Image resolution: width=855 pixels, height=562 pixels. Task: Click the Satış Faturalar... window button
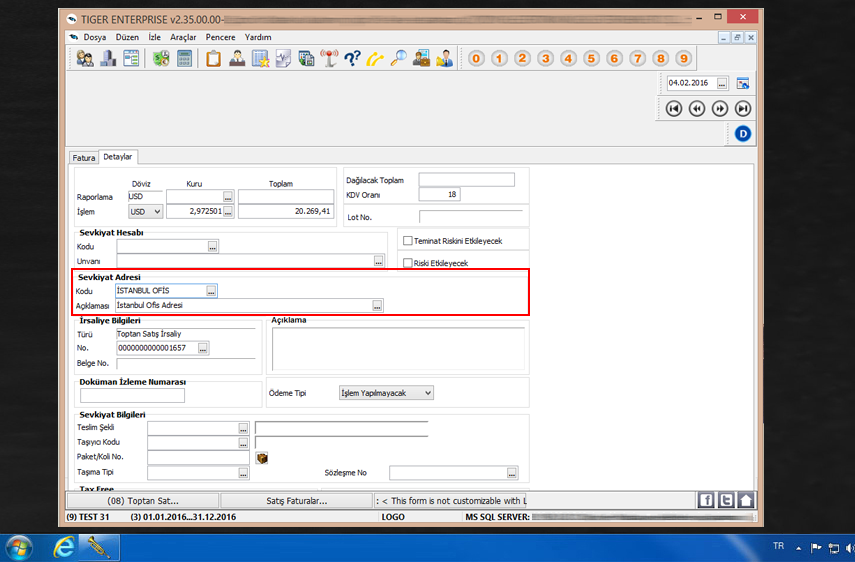point(297,500)
